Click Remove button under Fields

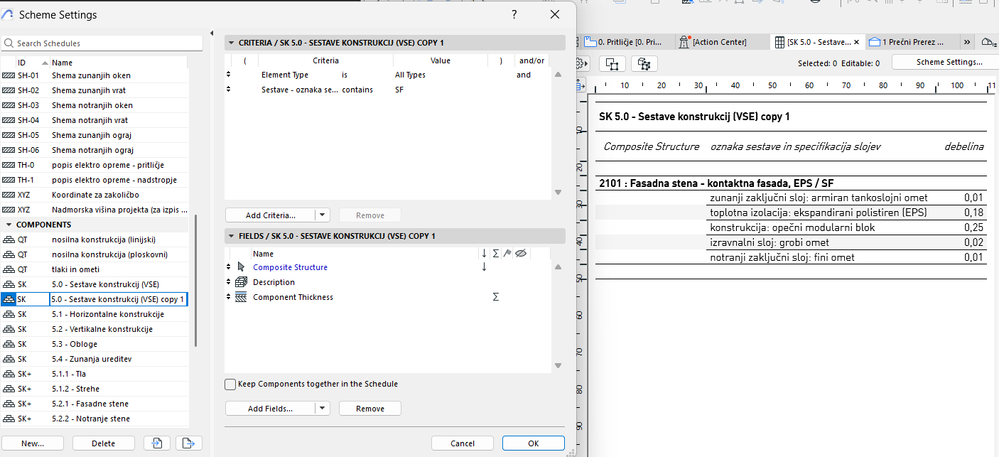(370, 409)
